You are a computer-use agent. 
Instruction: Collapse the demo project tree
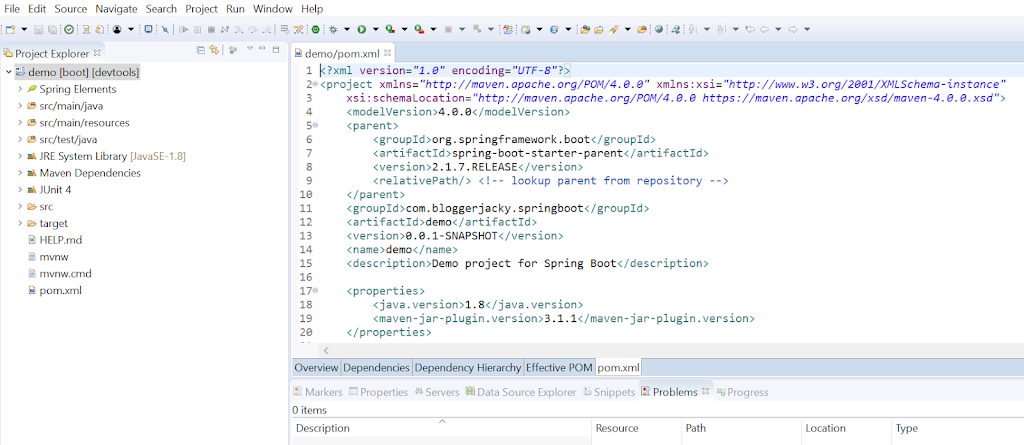click(8, 72)
